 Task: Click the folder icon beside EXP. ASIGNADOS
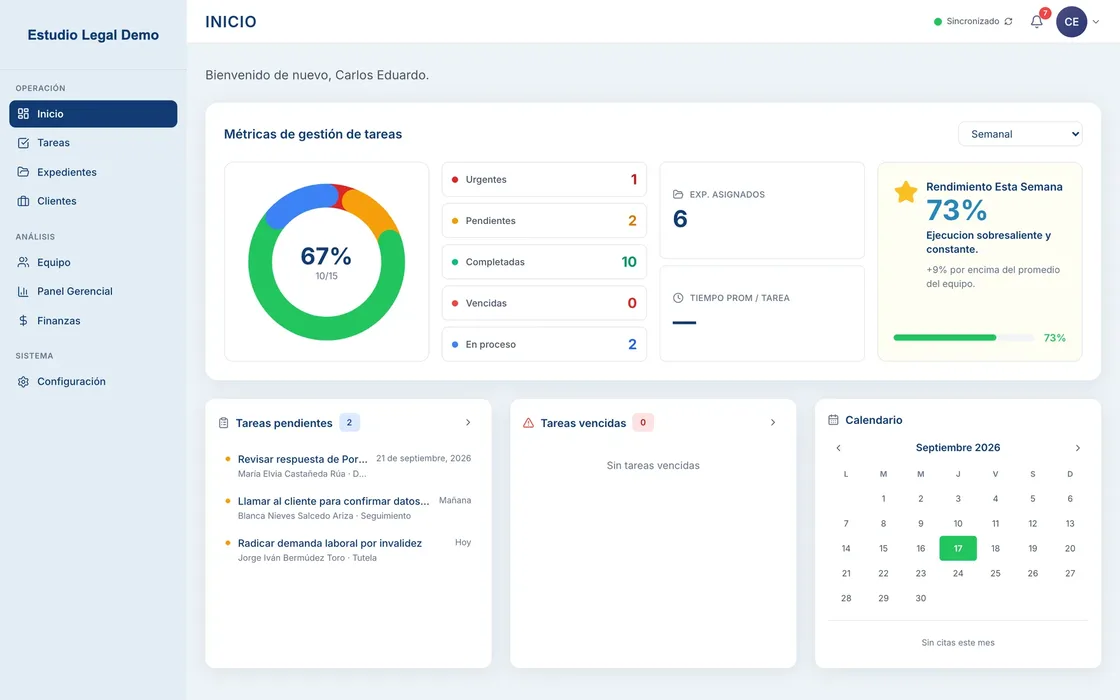(x=678, y=194)
